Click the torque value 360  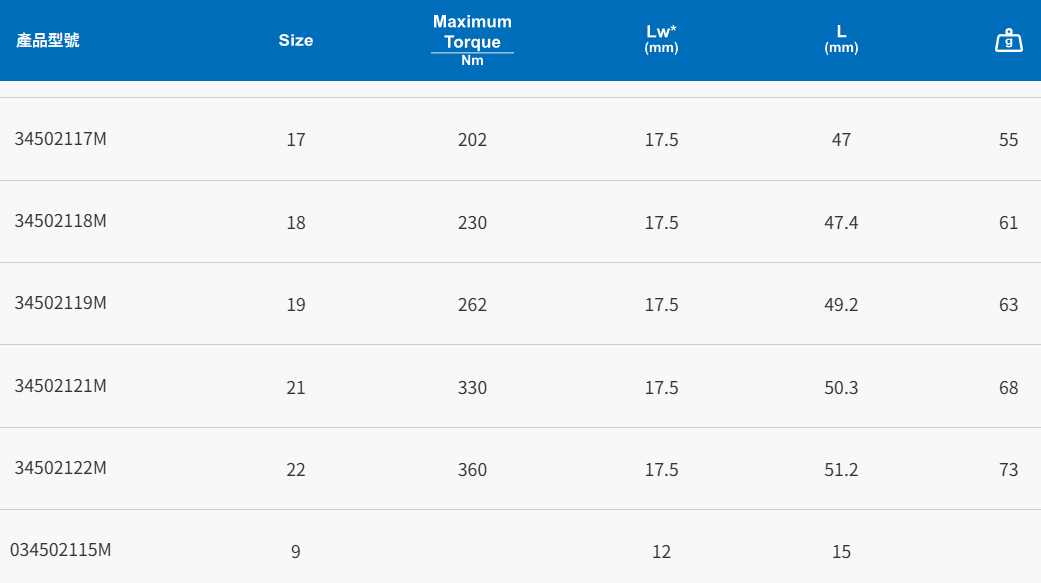coord(472,470)
